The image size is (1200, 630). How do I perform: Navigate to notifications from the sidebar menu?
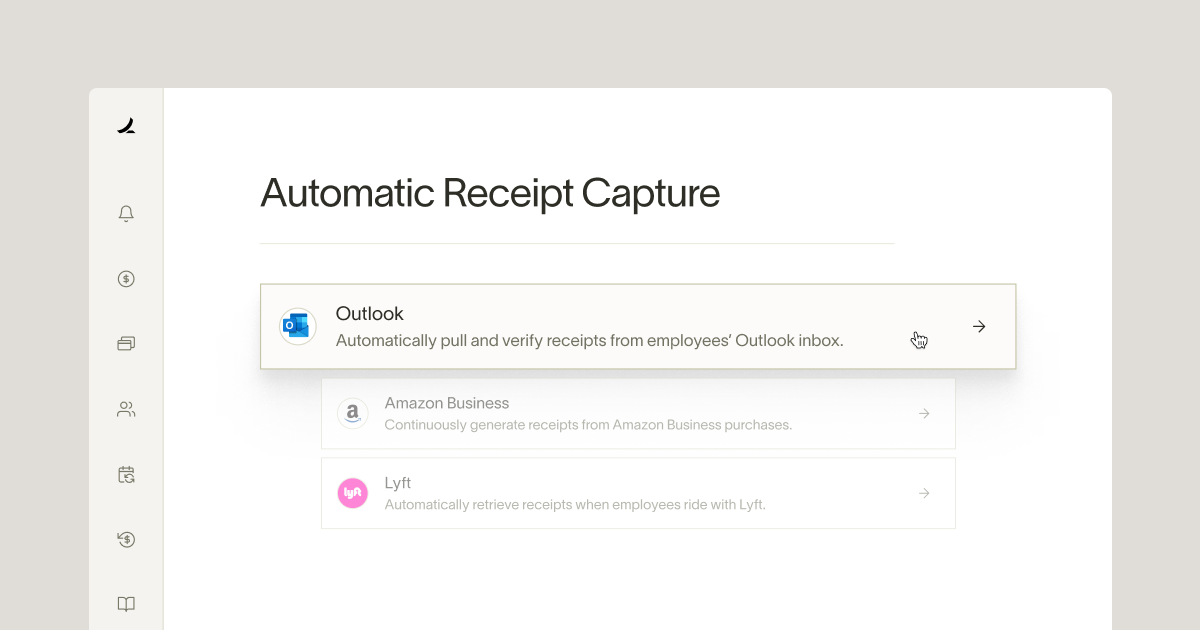click(x=125, y=212)
